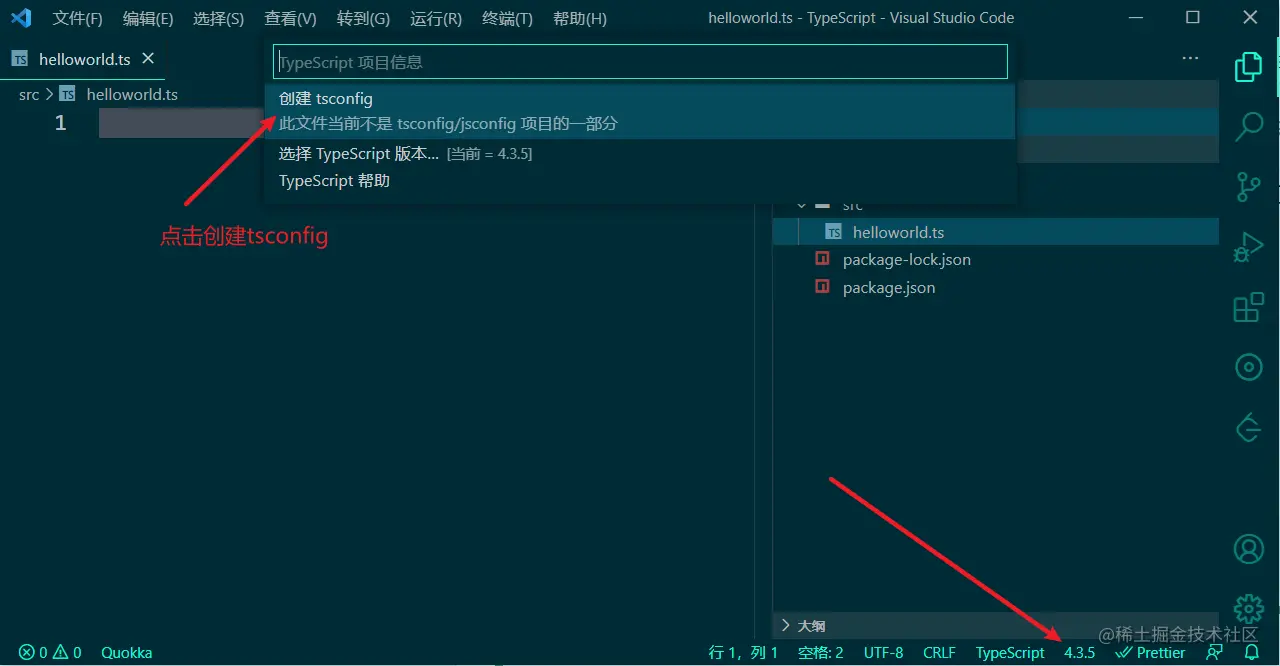Open the Extensions view icon
This screenshot has width=1280, height=666.
tap(1248, 307)
